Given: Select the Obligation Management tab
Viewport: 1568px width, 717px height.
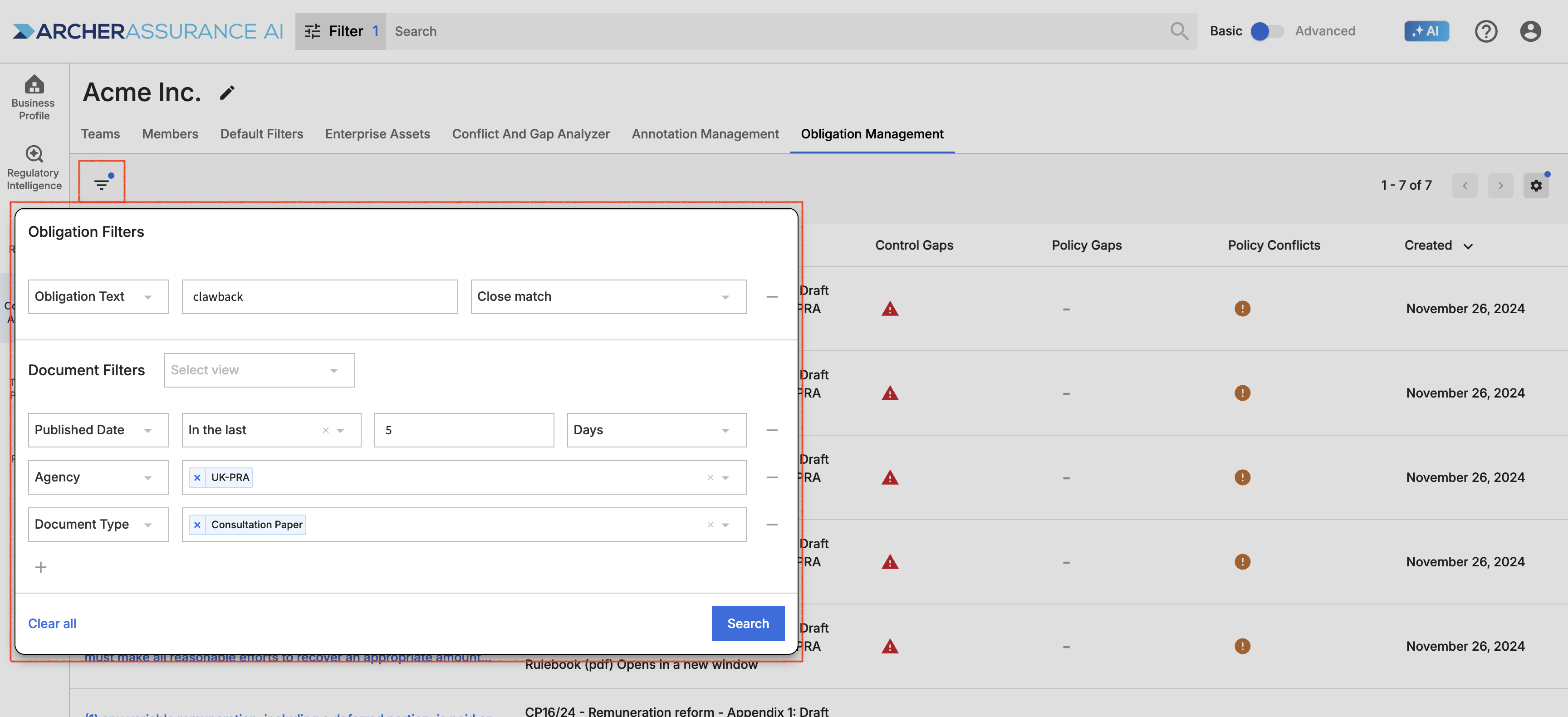Looking at the screenshot, I should [x=872, y=134].
